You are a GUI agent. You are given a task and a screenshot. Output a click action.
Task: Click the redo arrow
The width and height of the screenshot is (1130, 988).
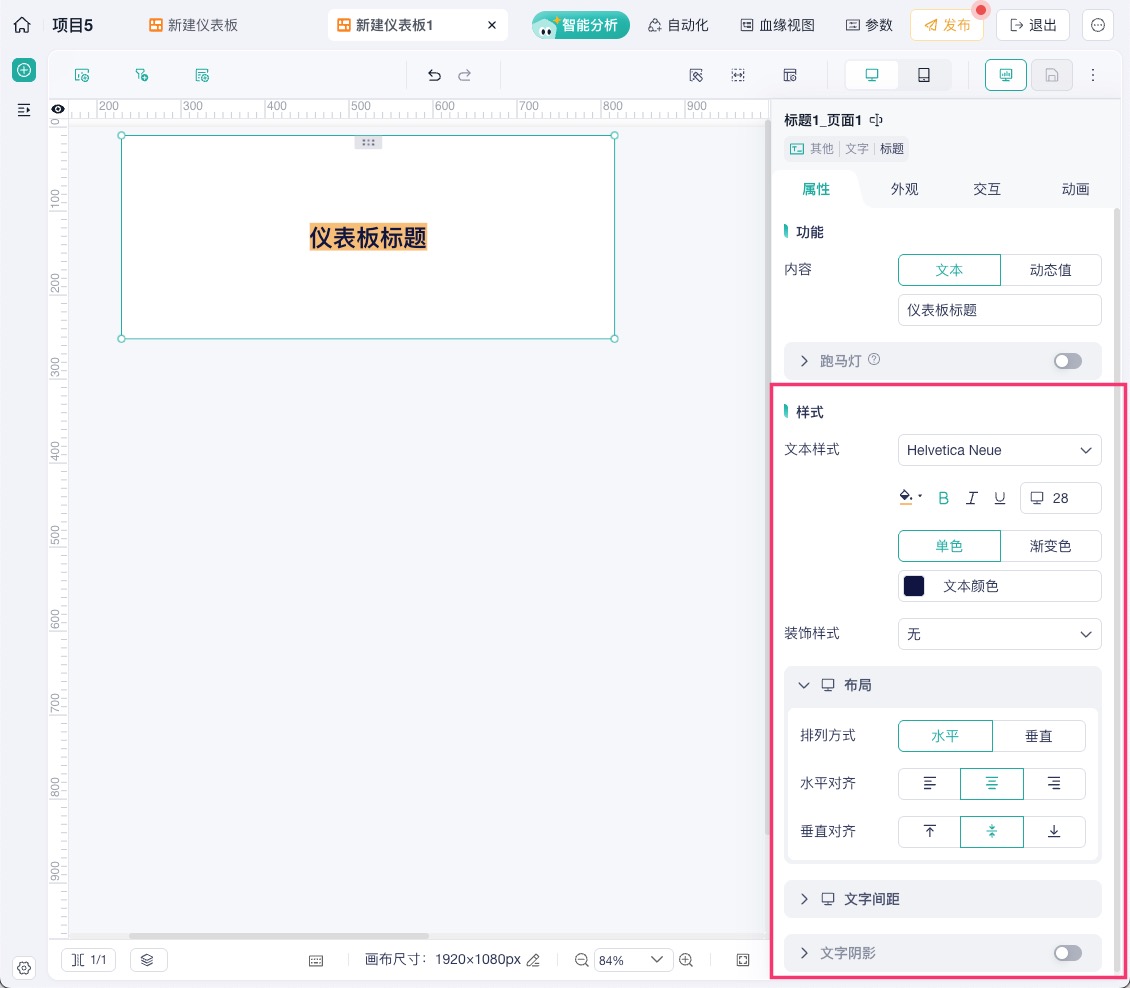click(x=465, y=75)
